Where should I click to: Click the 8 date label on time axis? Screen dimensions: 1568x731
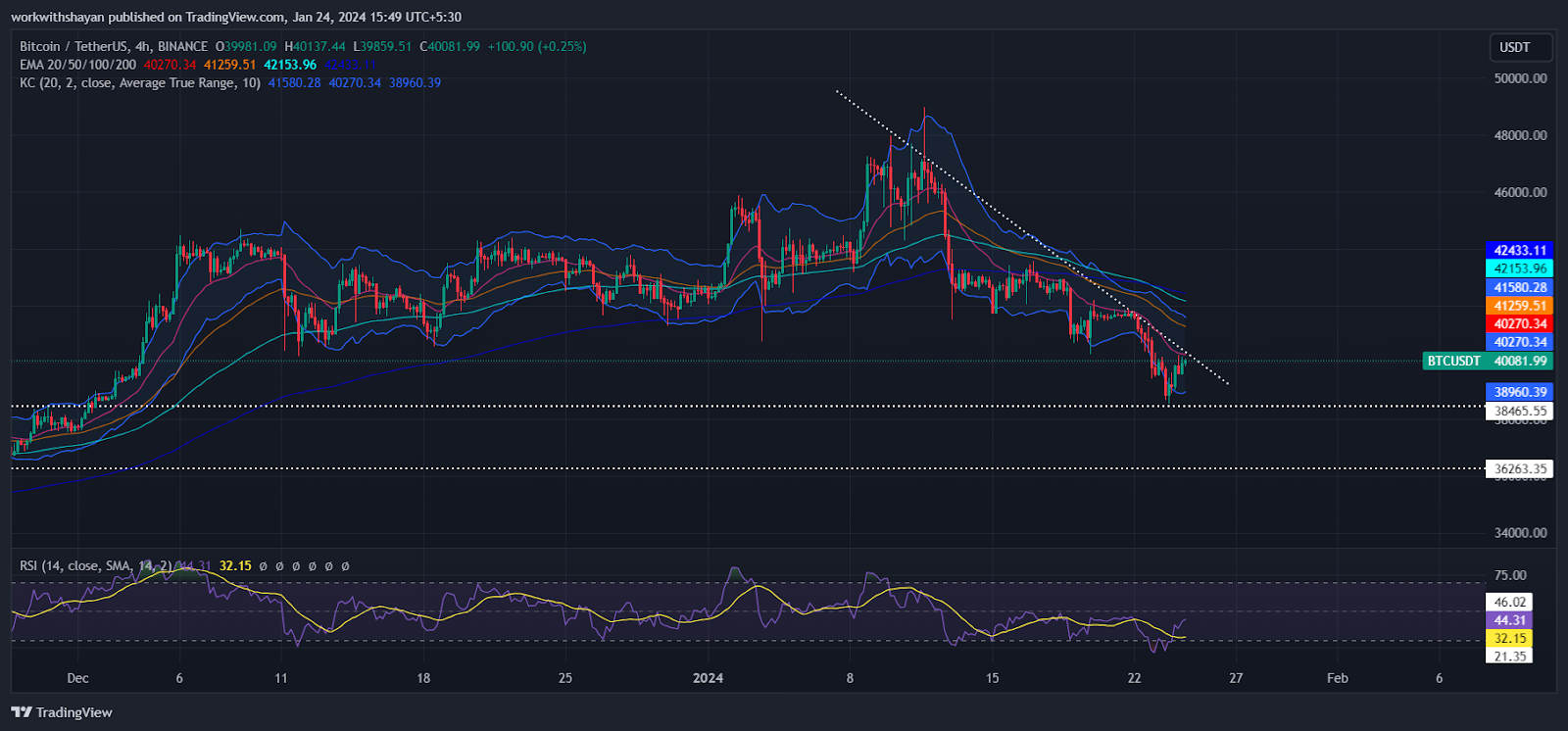click(850, 678)
